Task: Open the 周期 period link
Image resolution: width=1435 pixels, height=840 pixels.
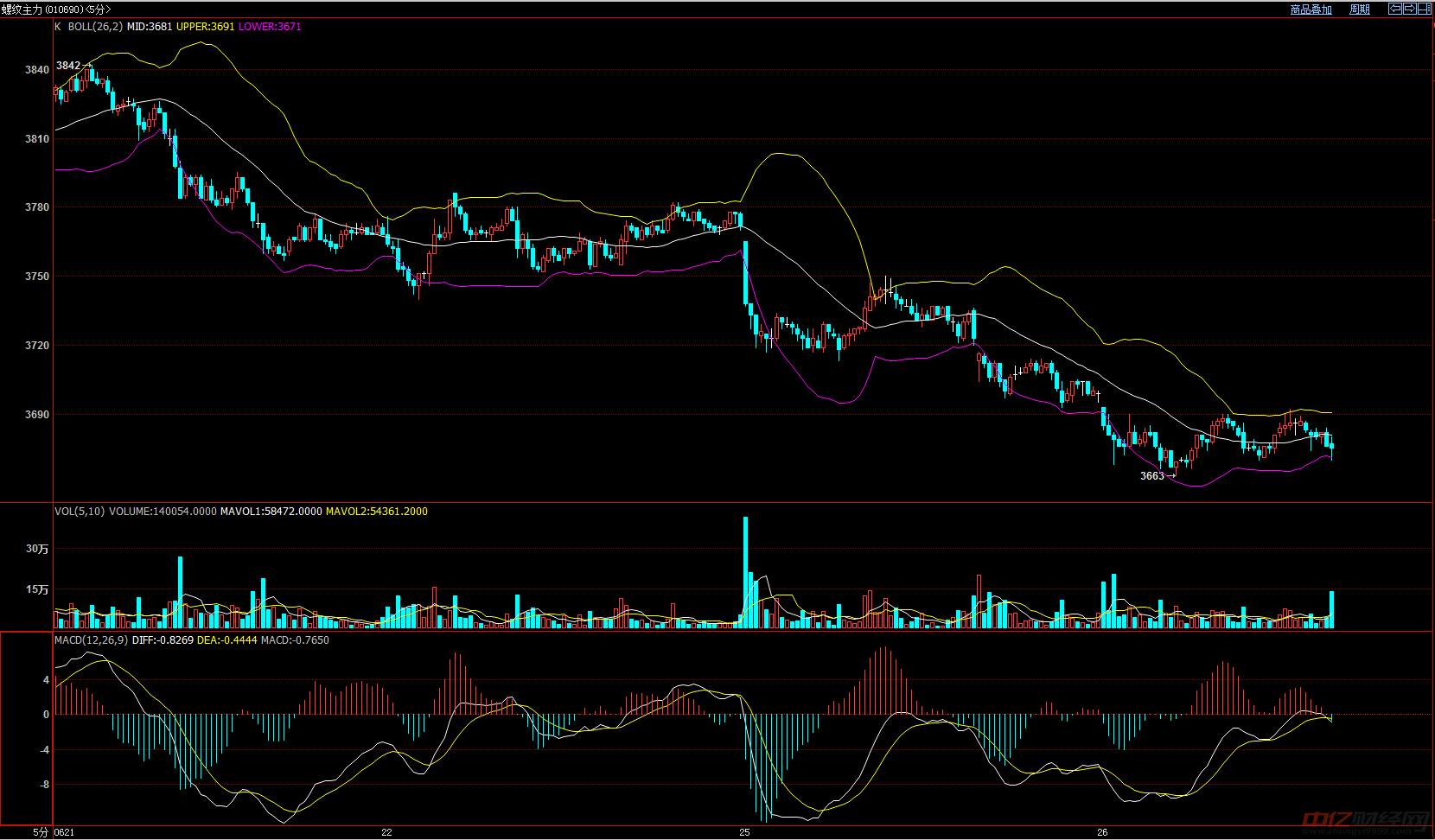Action: pyautogui.click(x=1360, y=10)
